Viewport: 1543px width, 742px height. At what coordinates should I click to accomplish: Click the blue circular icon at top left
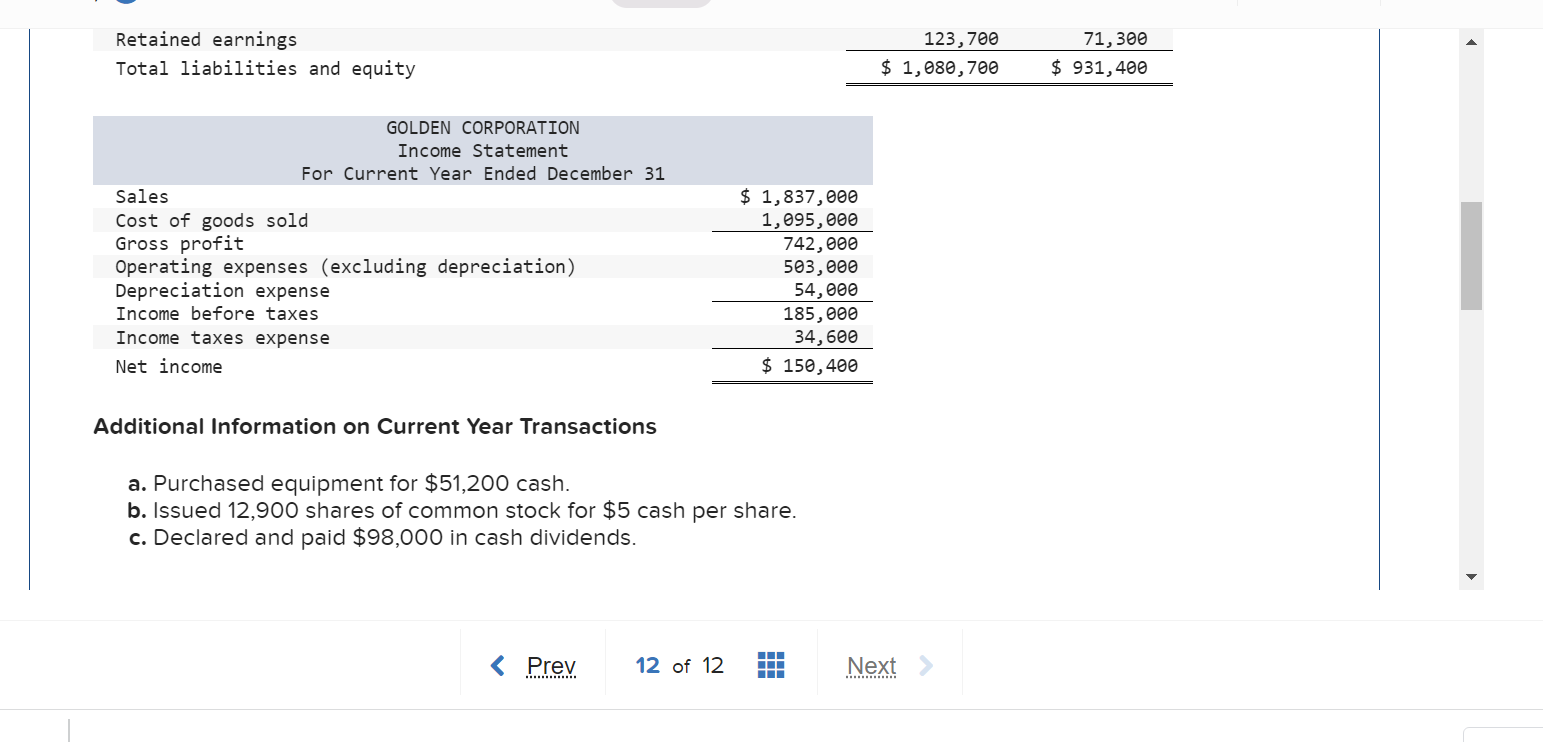pyautogui.click(x=124, y=5)
